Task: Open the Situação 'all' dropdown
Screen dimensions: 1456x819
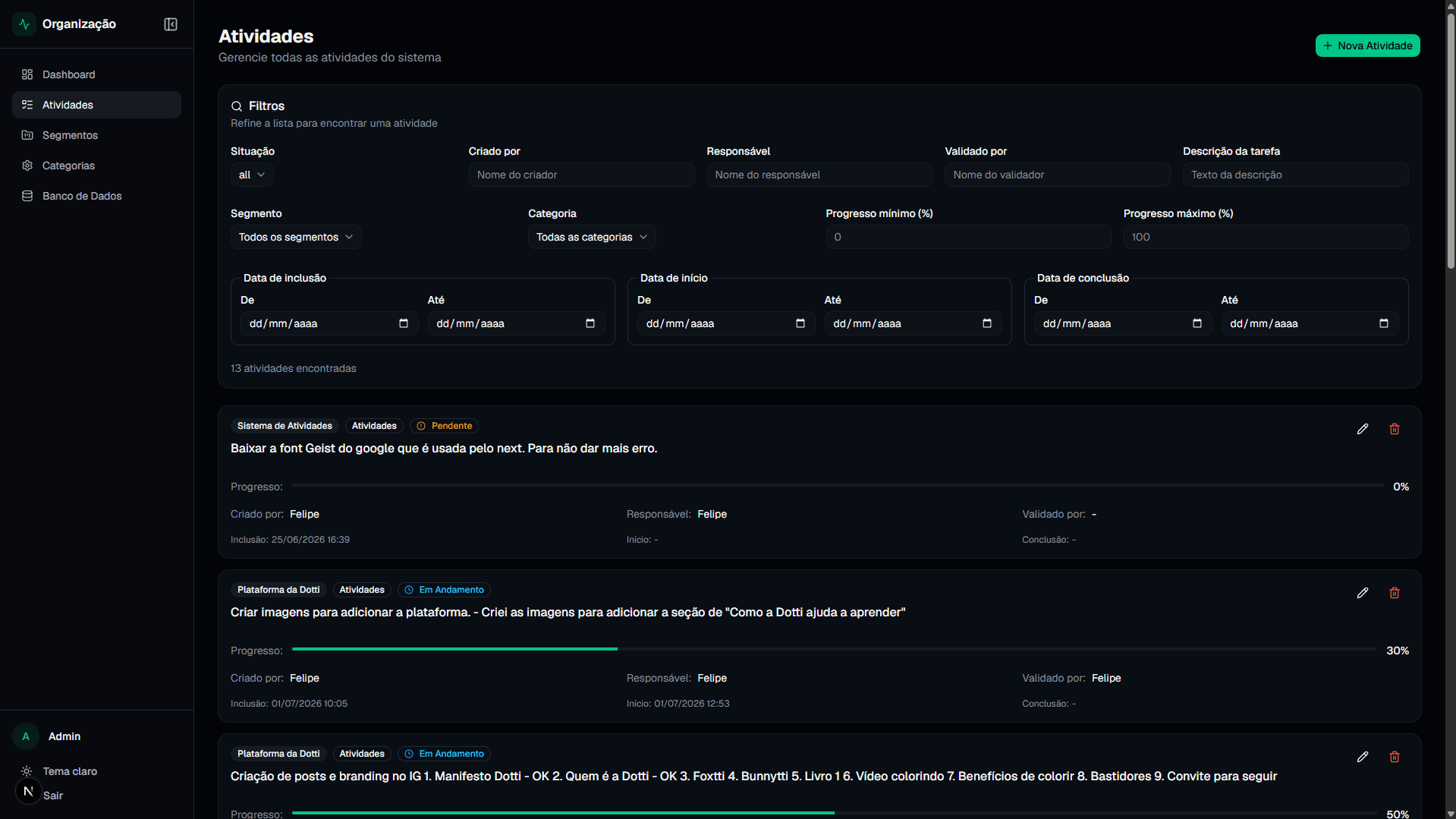Action: pyautogui.click(x=252, y=175)
